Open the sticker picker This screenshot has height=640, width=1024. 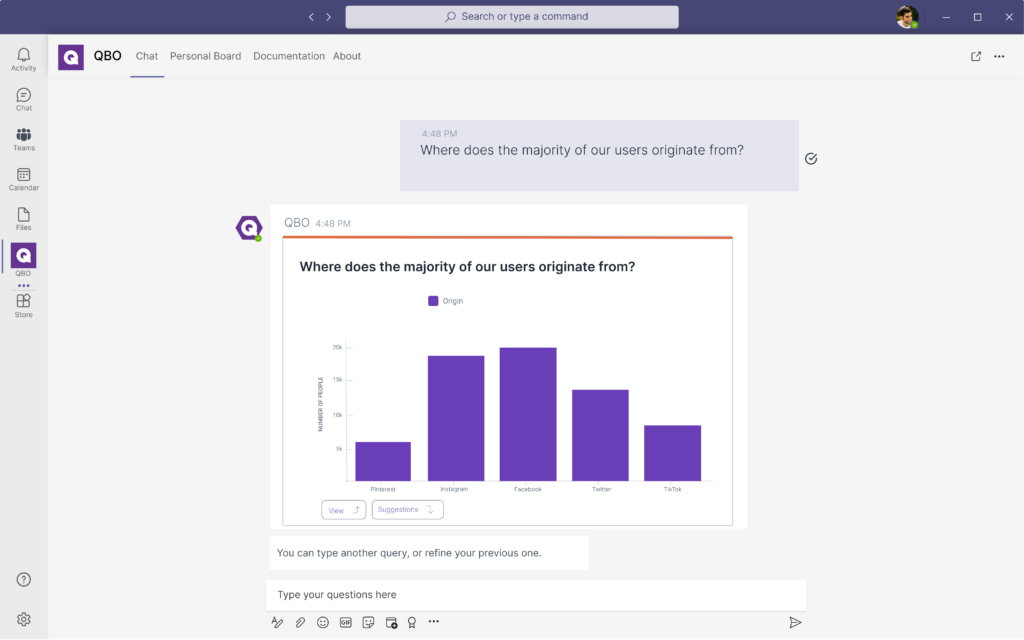(x=368, y=622)
